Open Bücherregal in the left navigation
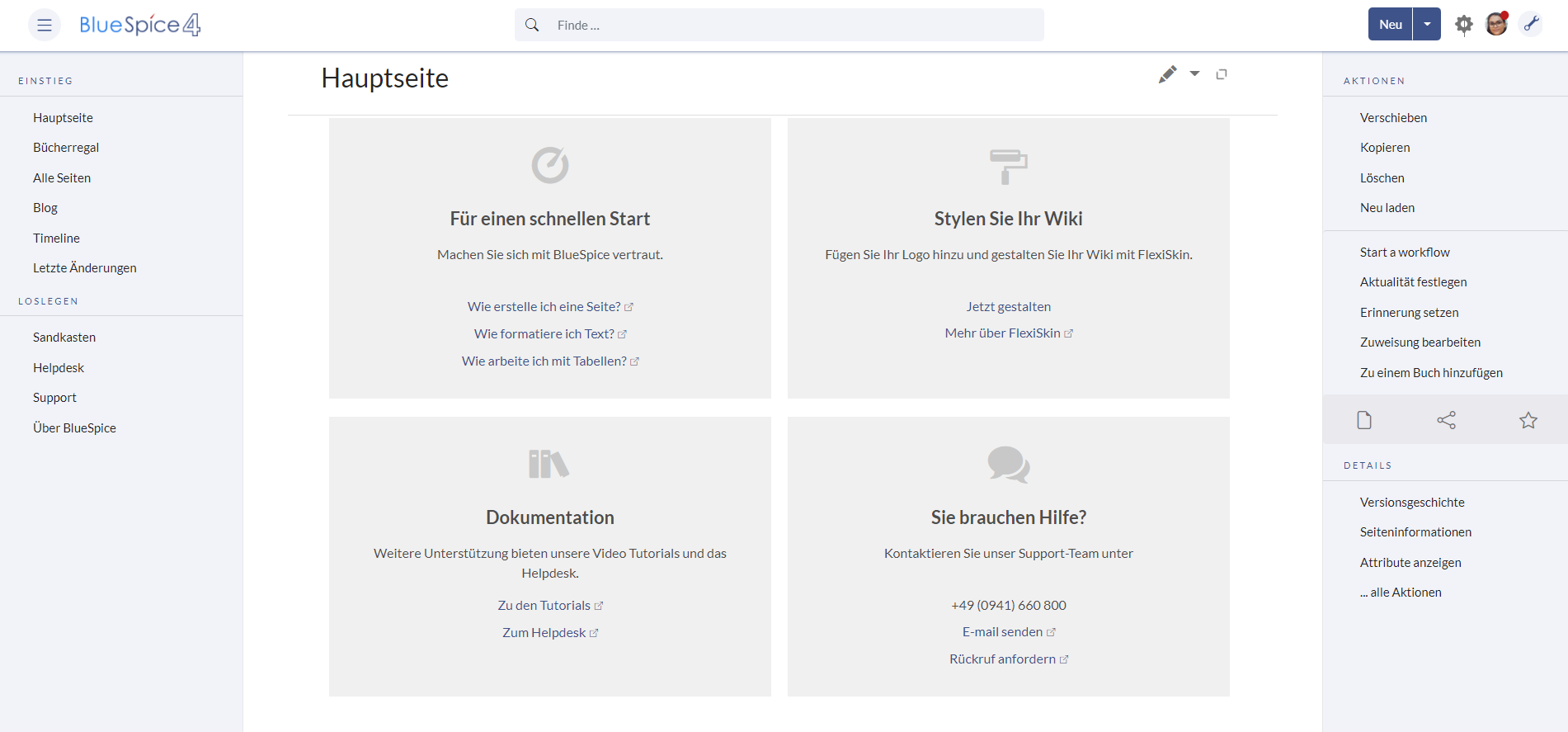1568x732 pixels. pos(66,148)
